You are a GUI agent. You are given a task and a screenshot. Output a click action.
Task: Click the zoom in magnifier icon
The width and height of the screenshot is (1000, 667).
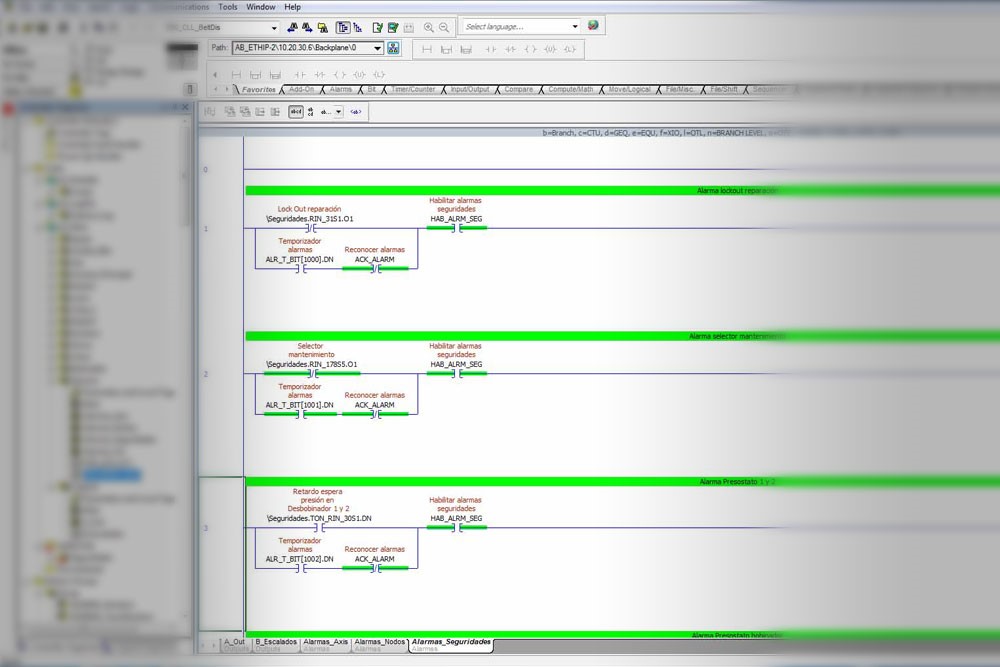coord(429,27)
